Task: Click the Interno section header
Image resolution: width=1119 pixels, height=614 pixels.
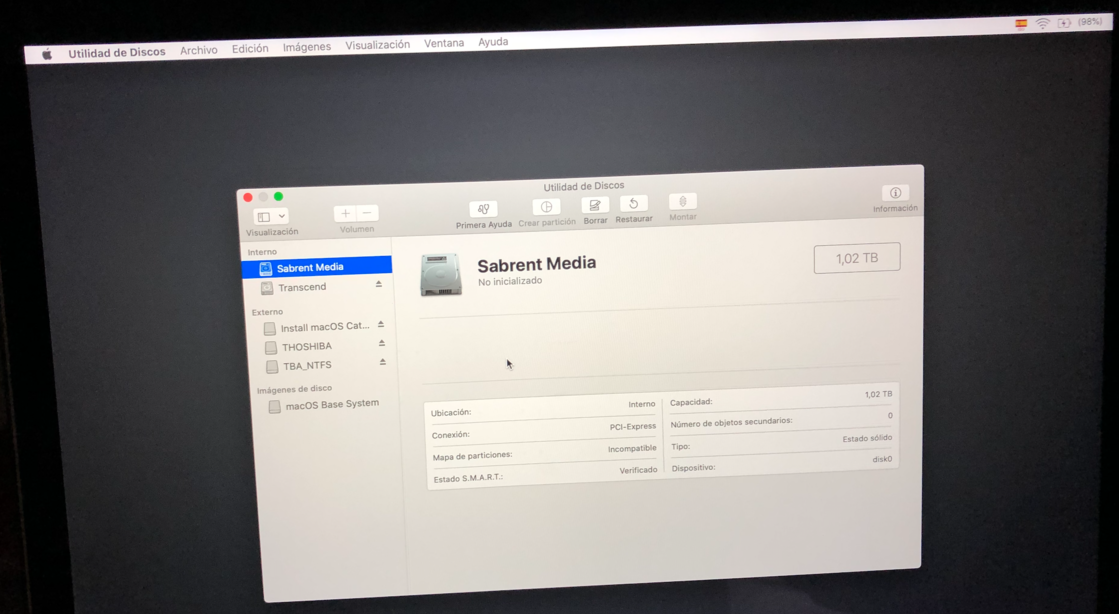Action: (x=262, y=252)
